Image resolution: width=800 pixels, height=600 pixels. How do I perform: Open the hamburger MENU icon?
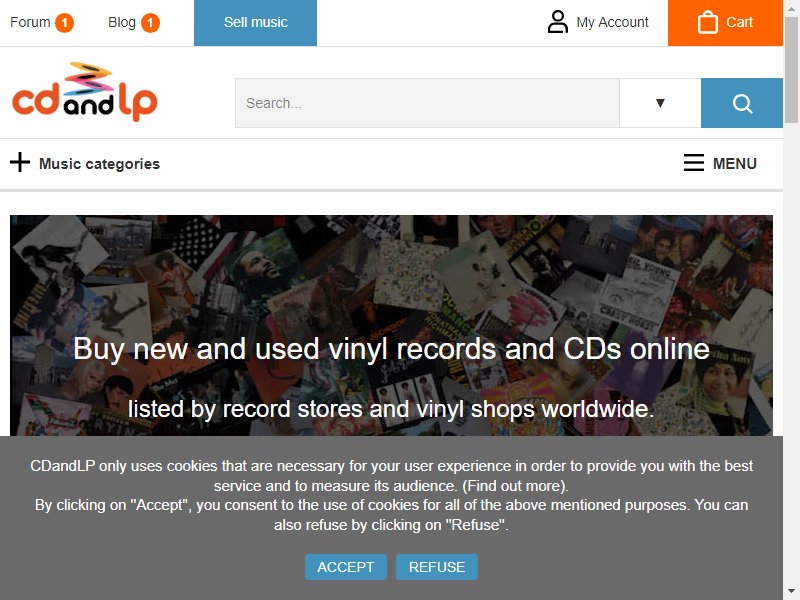tap(694, 163)
